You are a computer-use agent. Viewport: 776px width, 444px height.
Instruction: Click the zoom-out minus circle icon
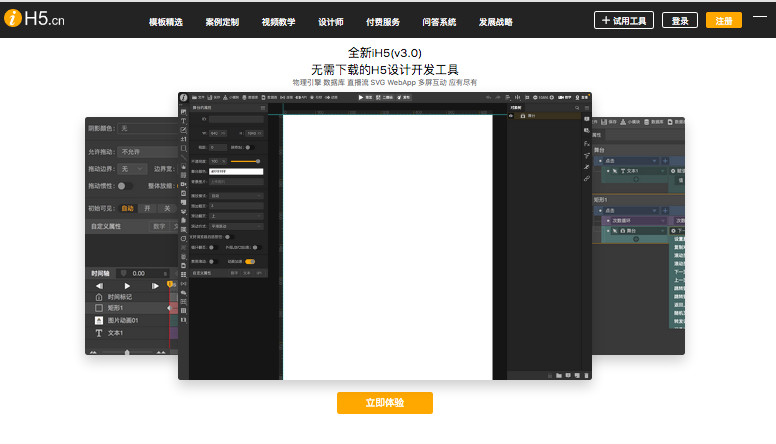click(535, 98)
